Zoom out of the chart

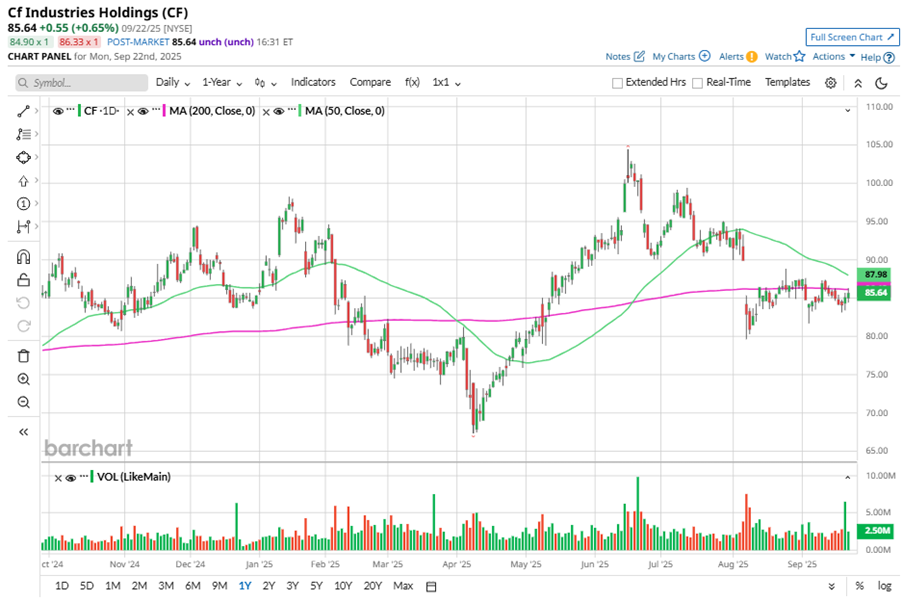coord(23,402)
